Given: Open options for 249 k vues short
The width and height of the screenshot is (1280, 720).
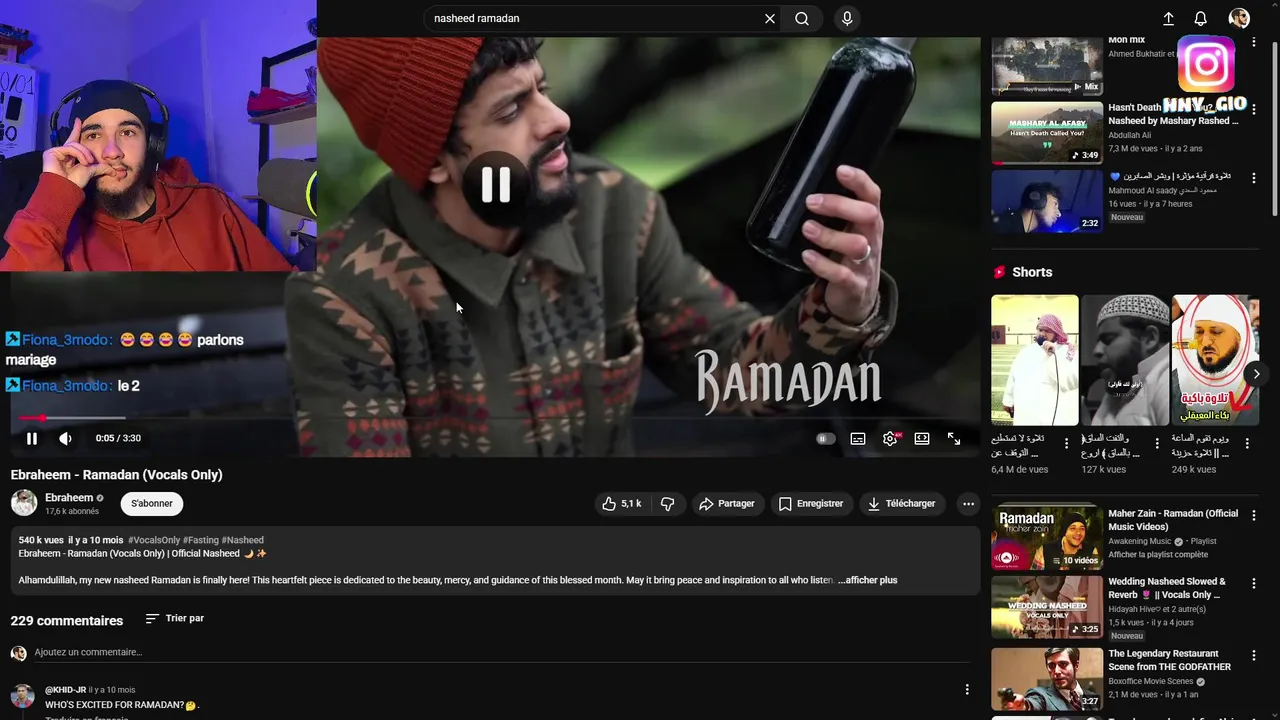Looking at the screenshot, I should click(1247, 443).
